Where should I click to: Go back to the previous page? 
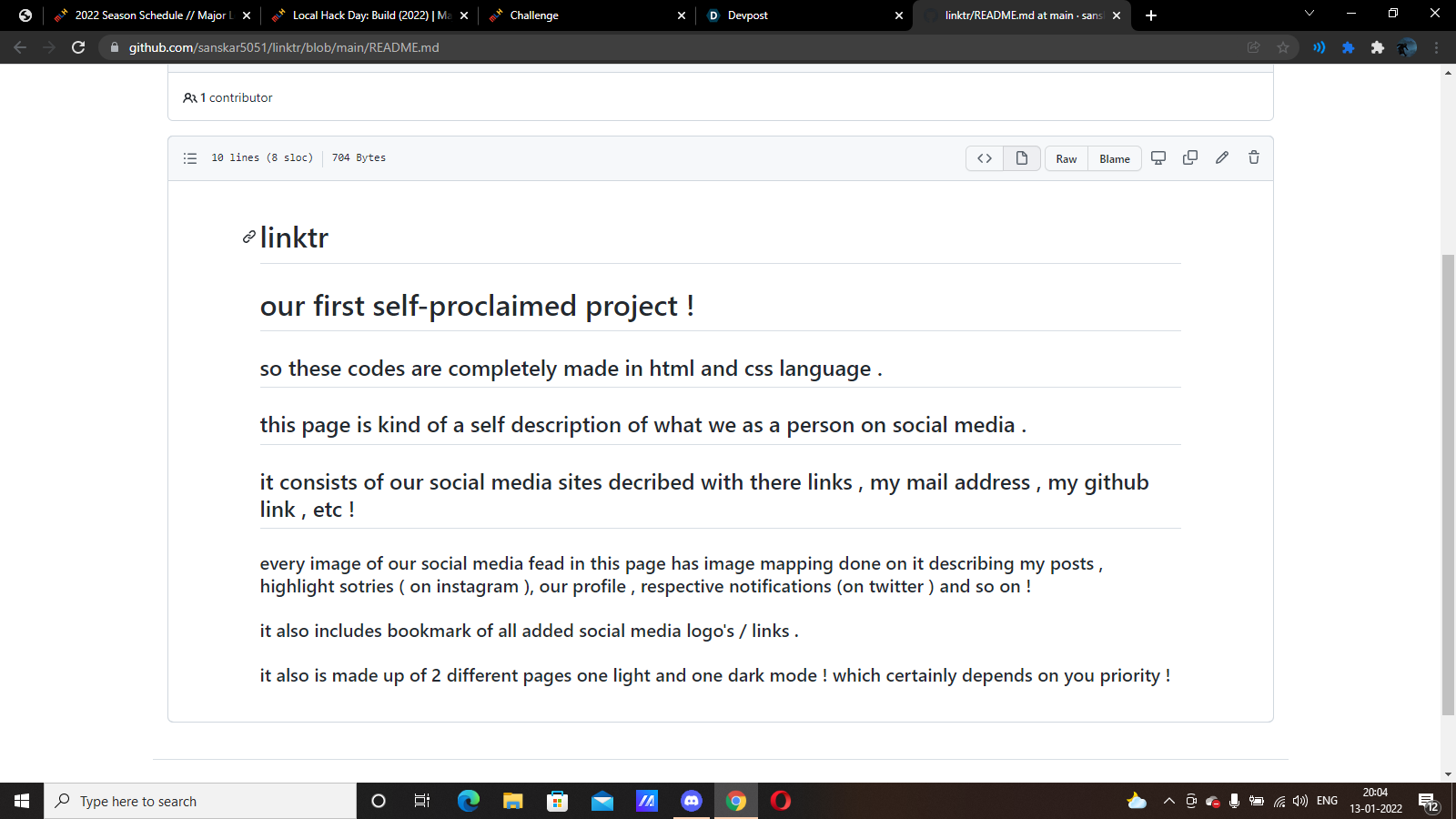point(20,47)
